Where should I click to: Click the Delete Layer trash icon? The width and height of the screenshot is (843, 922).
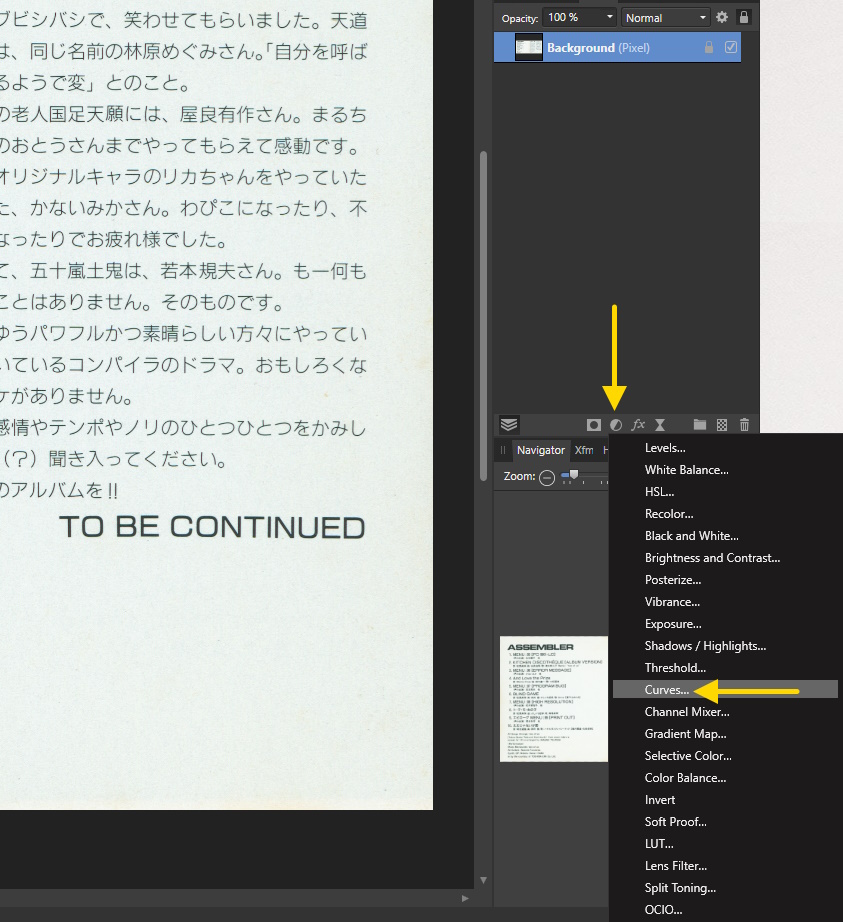point(744,425)
